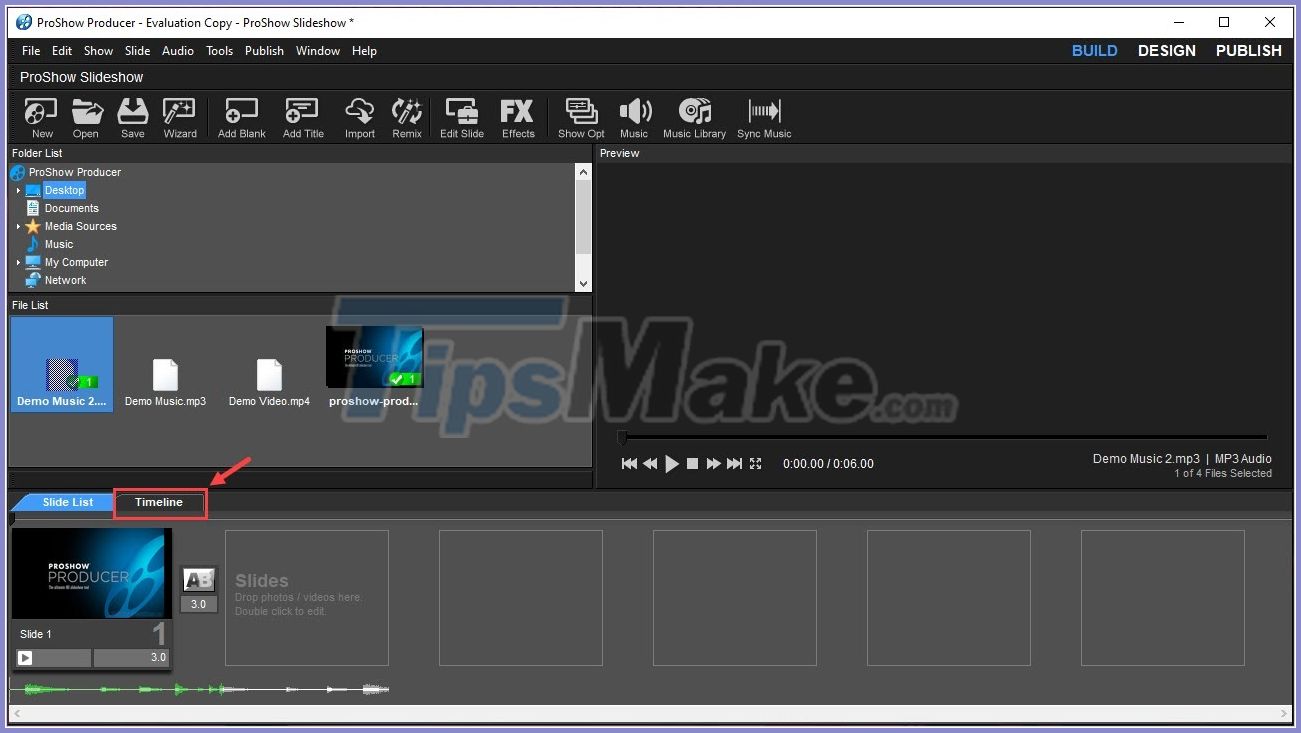The width and height of the screenshot is (1301, 733).
Task: Click the Add Blank slide icon
Action: [x=241, y=117]
